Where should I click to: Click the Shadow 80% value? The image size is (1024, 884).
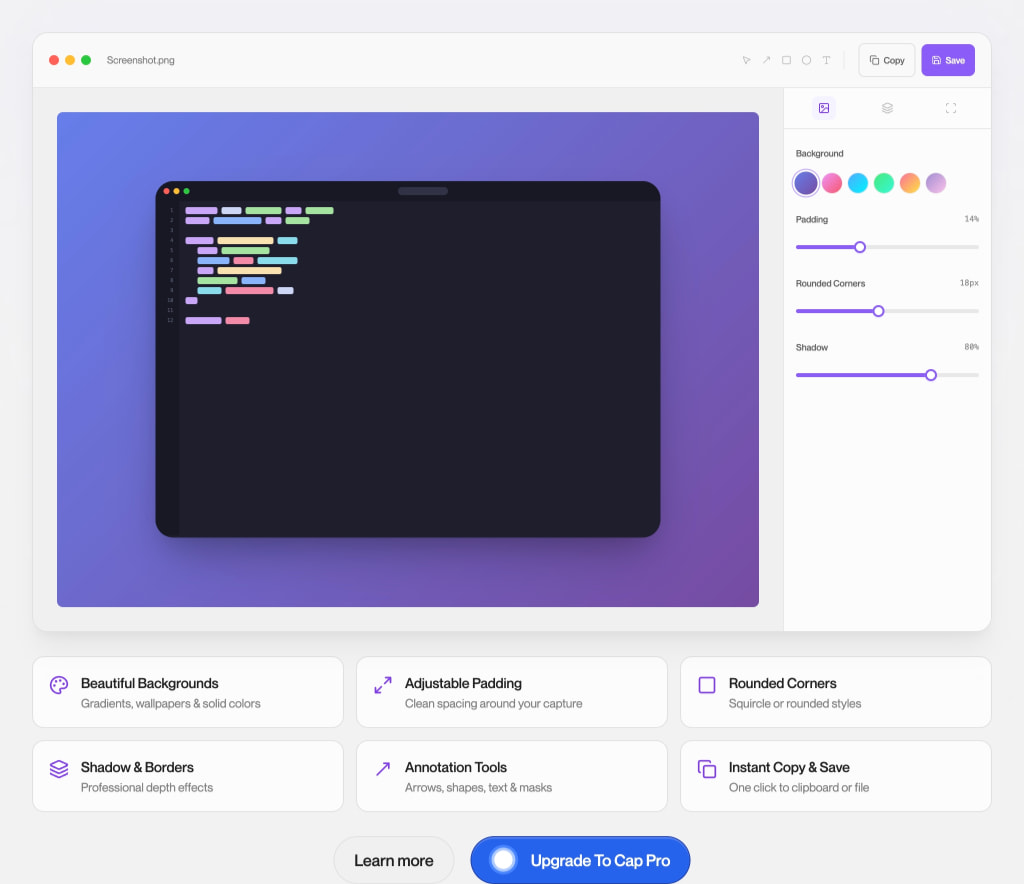point(971,347)
